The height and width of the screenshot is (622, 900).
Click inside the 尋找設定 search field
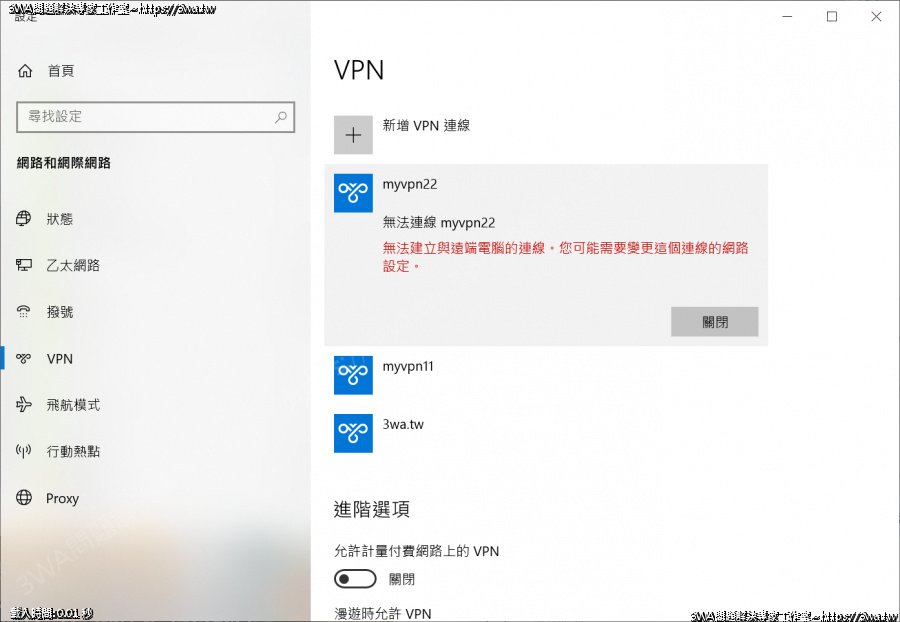pos(156,117)
